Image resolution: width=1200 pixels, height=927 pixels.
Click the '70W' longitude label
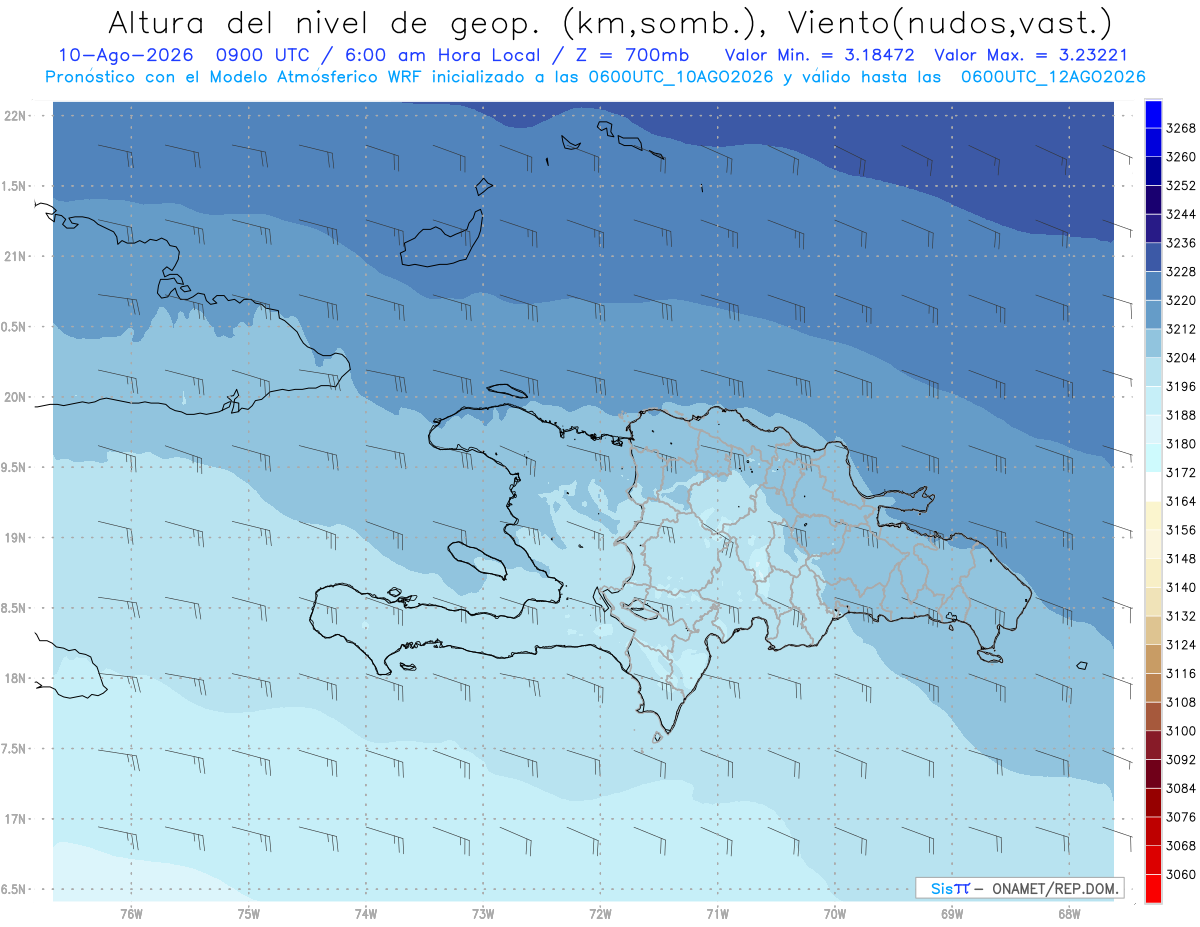(x=834, y=914)
